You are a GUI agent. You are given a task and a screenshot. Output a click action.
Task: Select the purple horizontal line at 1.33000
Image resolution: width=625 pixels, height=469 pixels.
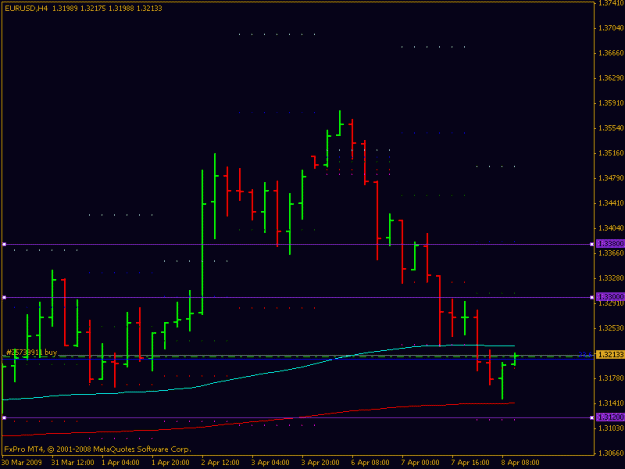pos(298,297)
